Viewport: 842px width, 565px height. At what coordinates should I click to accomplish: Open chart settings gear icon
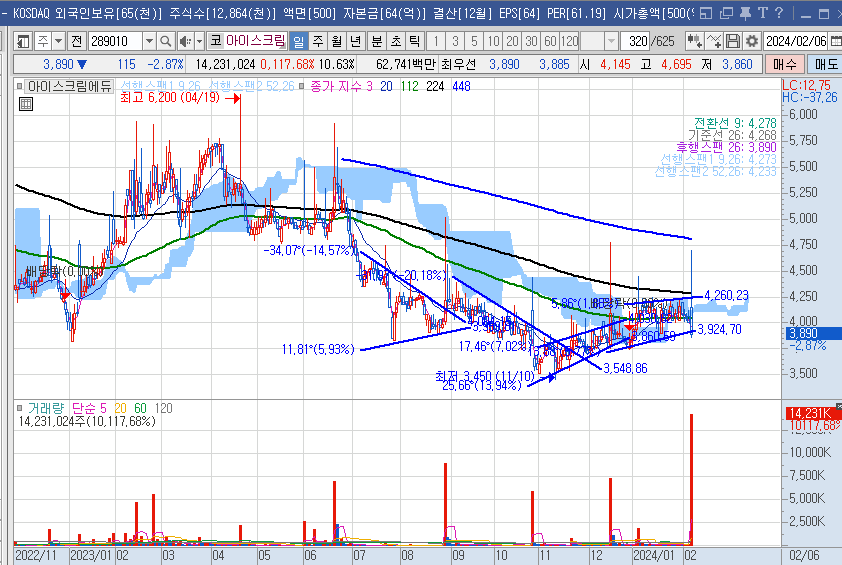pyautogui.click(x=752, y=41)
